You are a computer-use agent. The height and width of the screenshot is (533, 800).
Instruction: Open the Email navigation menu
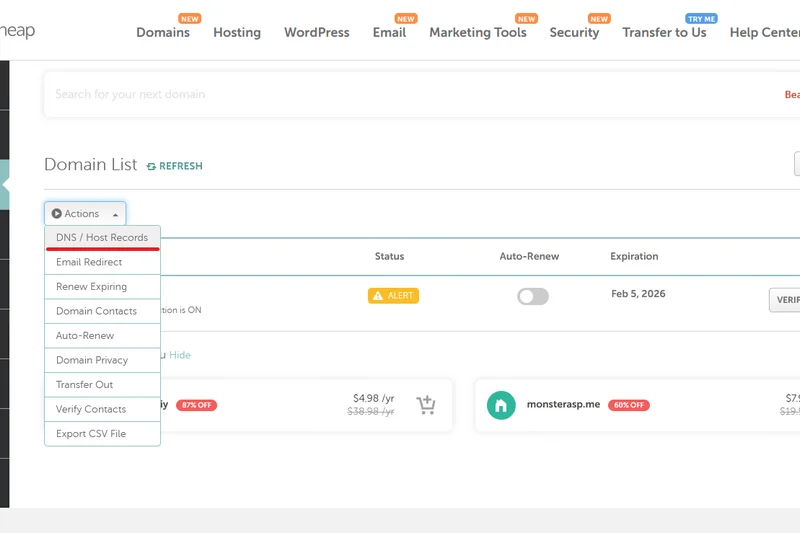[389, 32]
